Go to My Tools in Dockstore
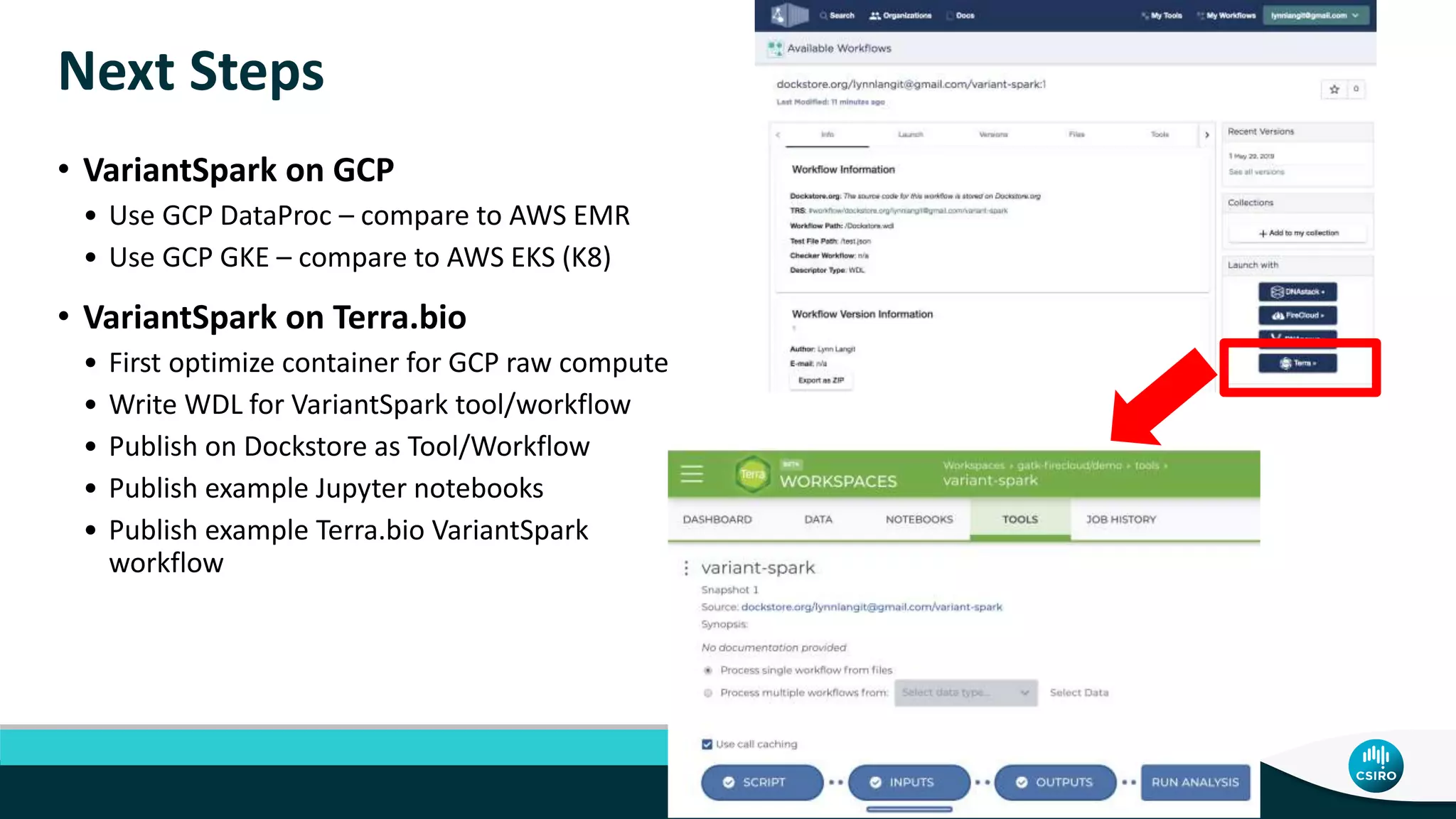1456x819 pixels. (x=1162, y=15)
